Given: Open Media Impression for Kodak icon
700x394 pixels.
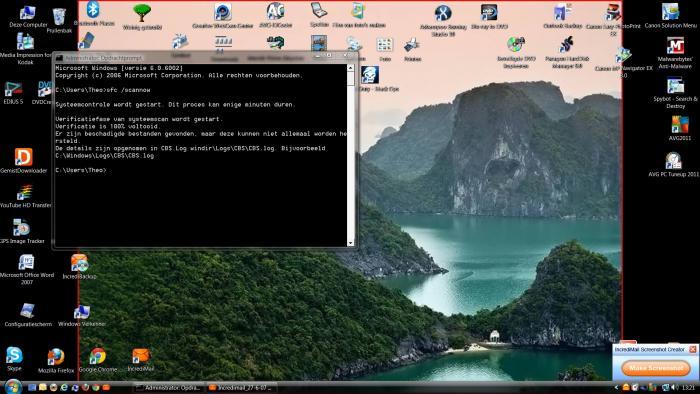Looking at the screenshot, I should pyautogui.click(x=25, y=48).
